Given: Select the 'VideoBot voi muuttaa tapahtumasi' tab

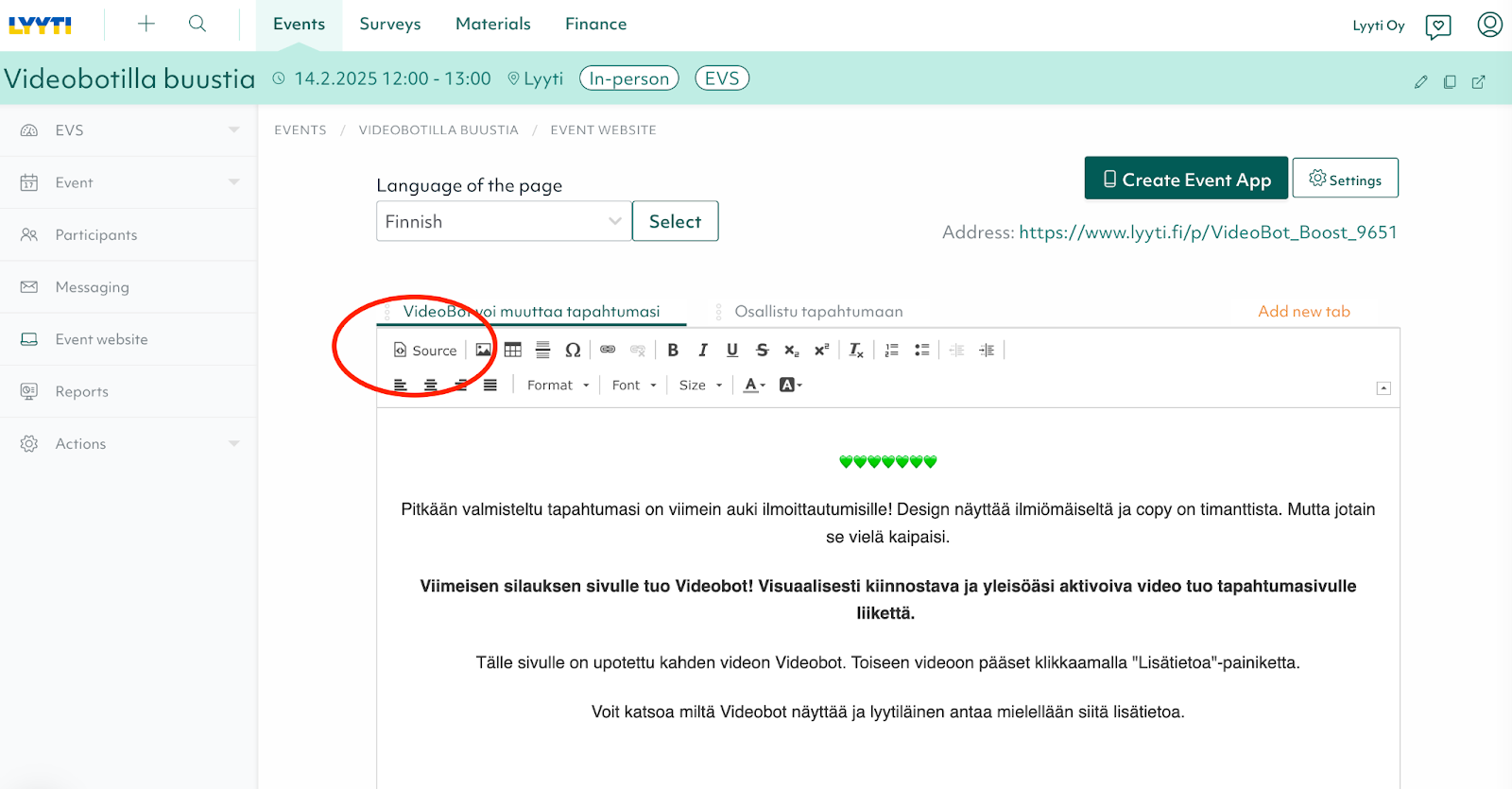Looking at the screenshot, I should [x=532, y=311].
